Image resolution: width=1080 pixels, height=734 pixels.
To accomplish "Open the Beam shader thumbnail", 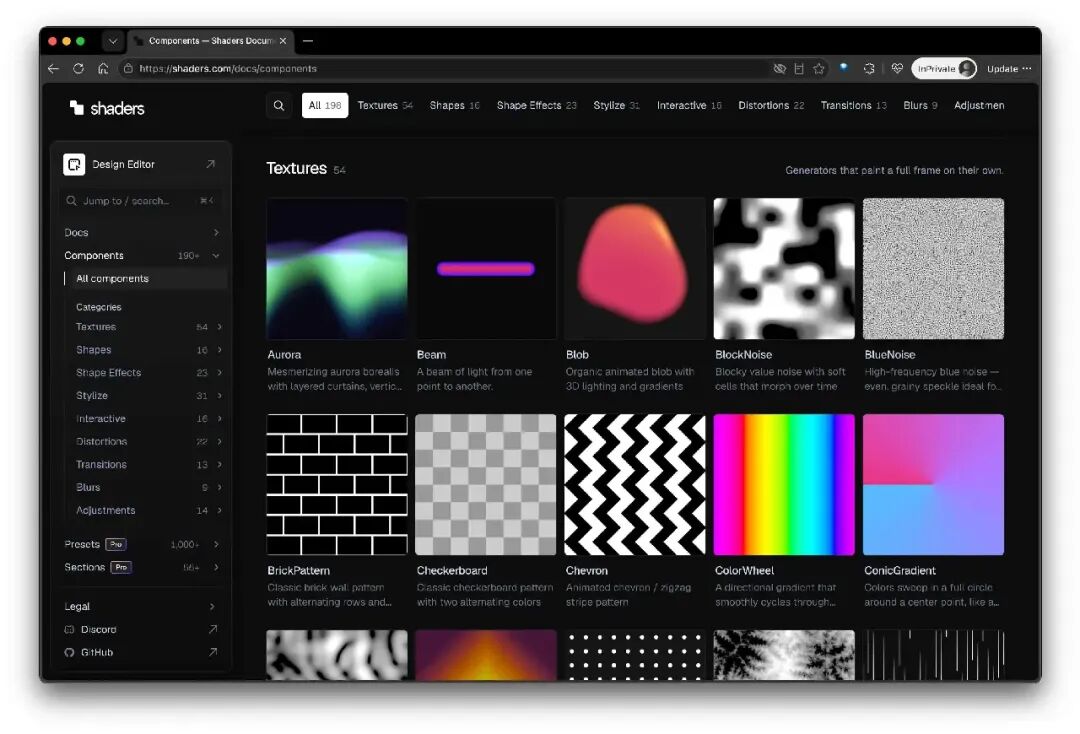I will coord(486,269).
